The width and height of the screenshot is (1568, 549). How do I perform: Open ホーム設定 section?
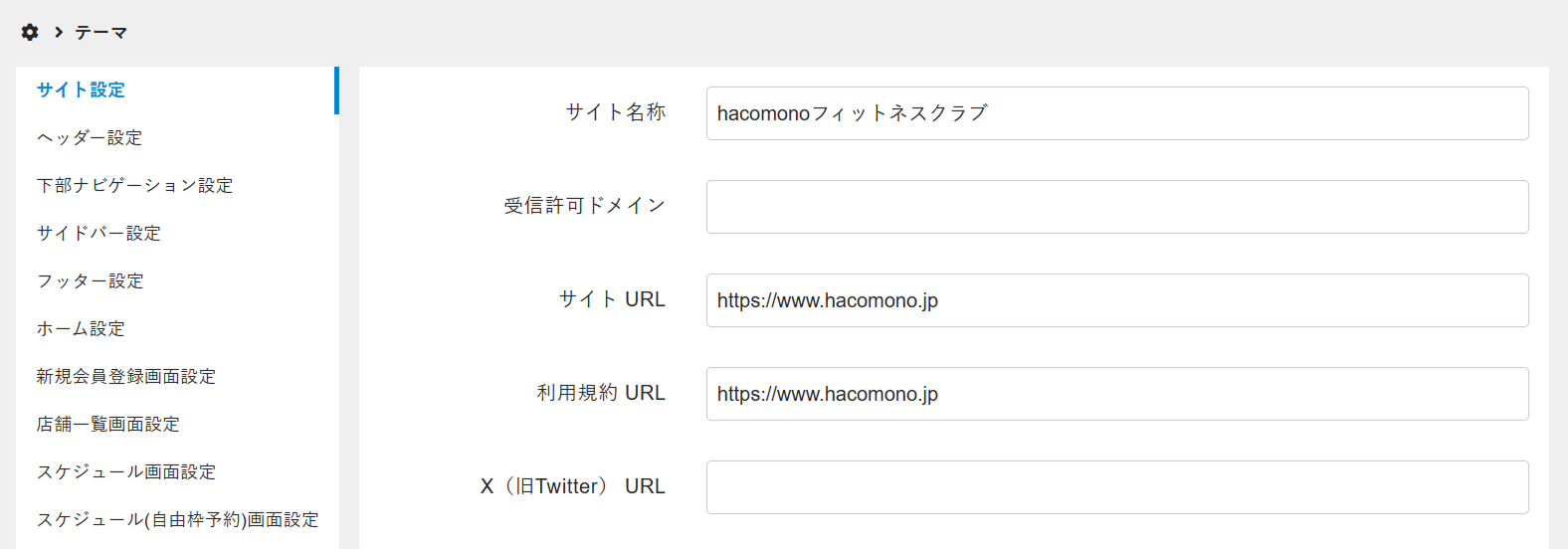click(81, 328)
